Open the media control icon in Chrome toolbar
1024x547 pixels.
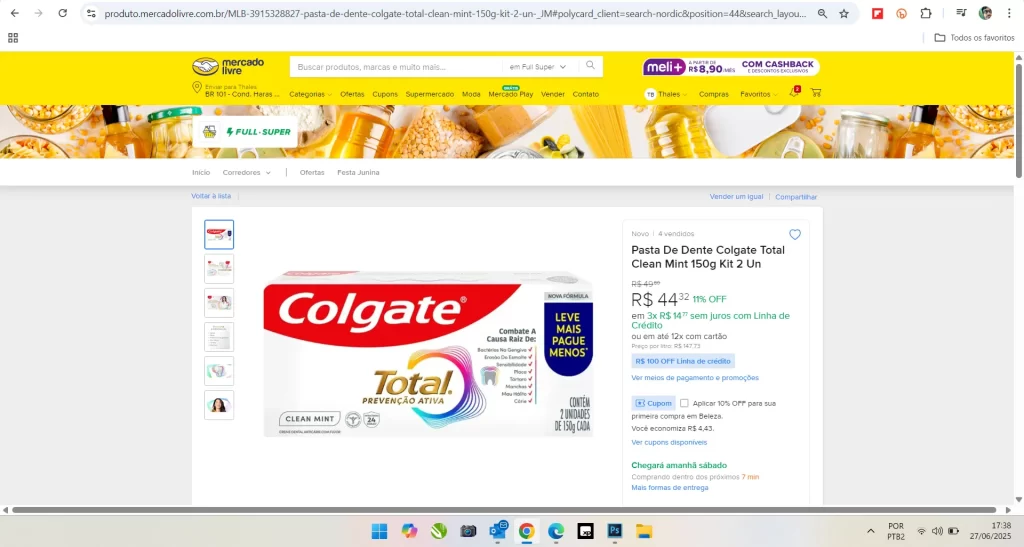tap(961, 13)
